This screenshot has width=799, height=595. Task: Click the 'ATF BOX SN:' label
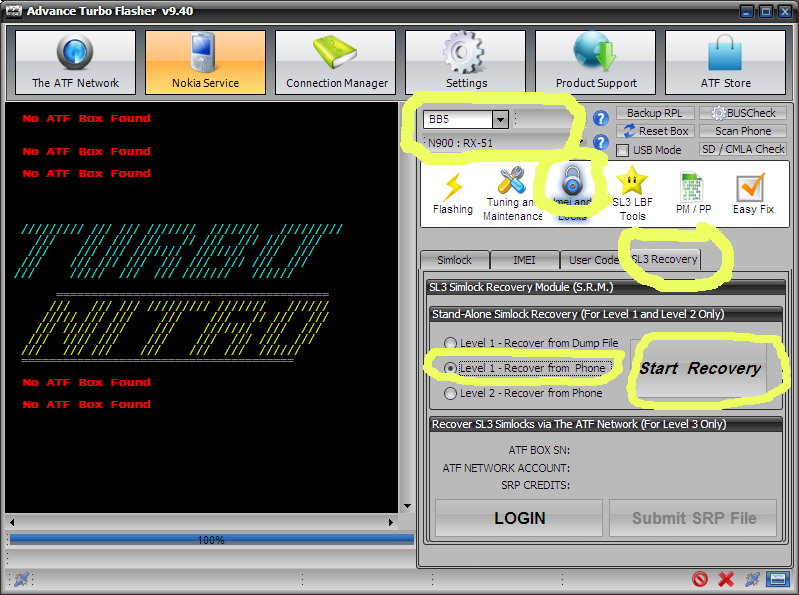coord(539,450)
